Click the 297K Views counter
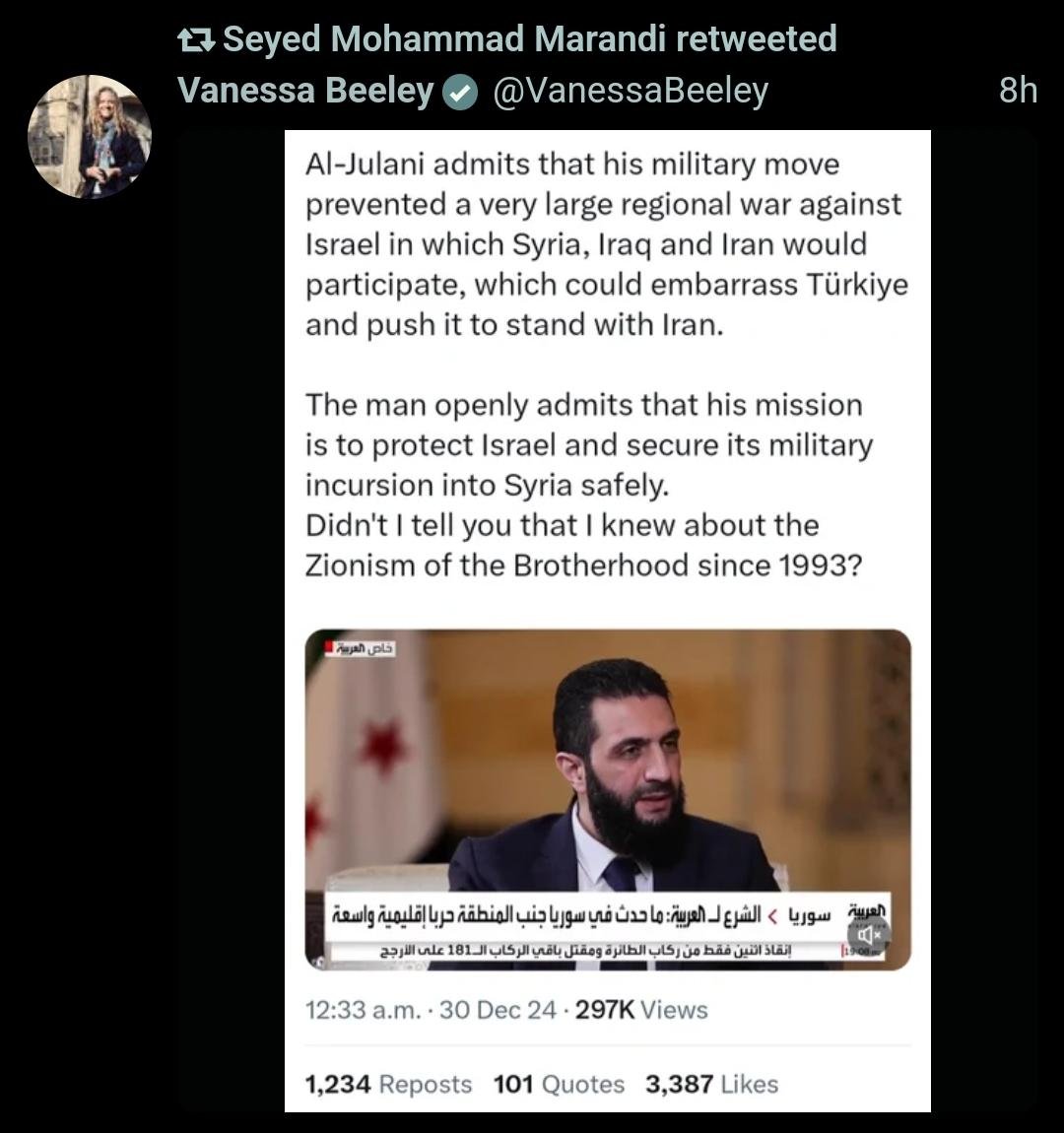The width and height of the screenshot is (1064, 1133). (x=641, y=1010)
